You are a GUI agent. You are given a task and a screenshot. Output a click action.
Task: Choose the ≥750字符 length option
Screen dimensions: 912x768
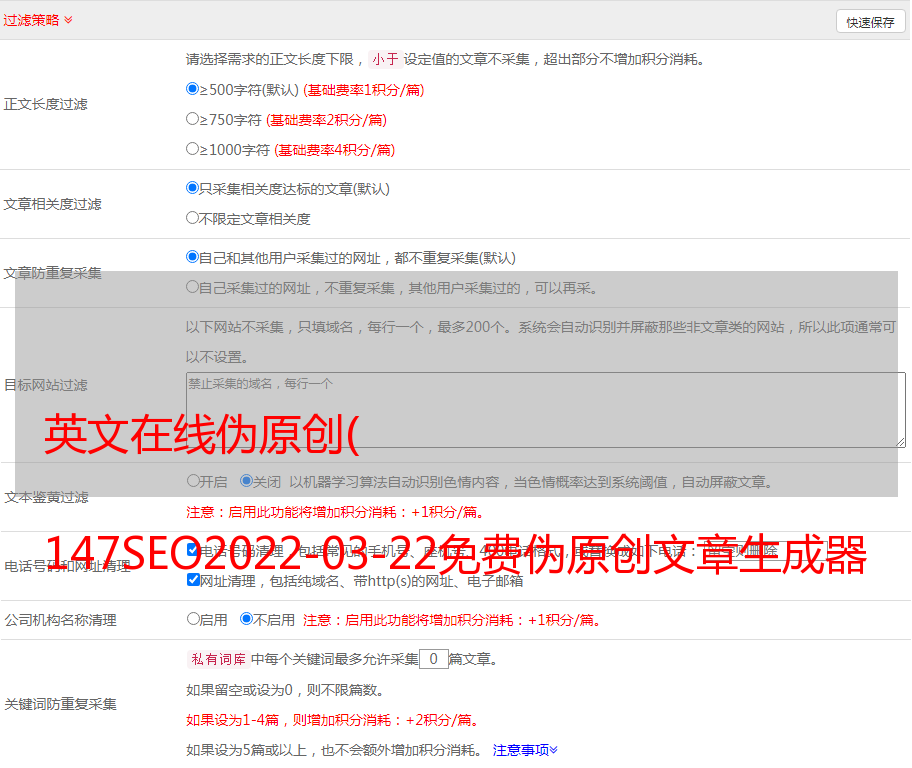click(192, 119)
